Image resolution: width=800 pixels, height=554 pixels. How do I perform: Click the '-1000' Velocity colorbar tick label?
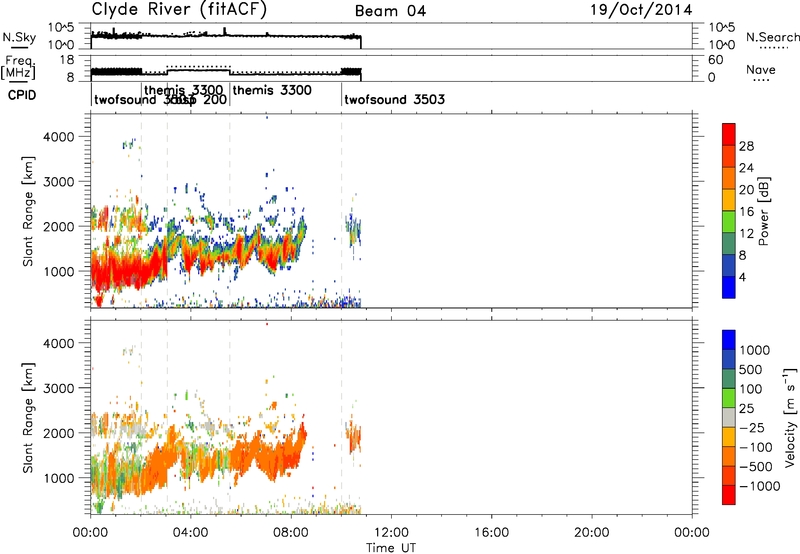tap(760, 486)
